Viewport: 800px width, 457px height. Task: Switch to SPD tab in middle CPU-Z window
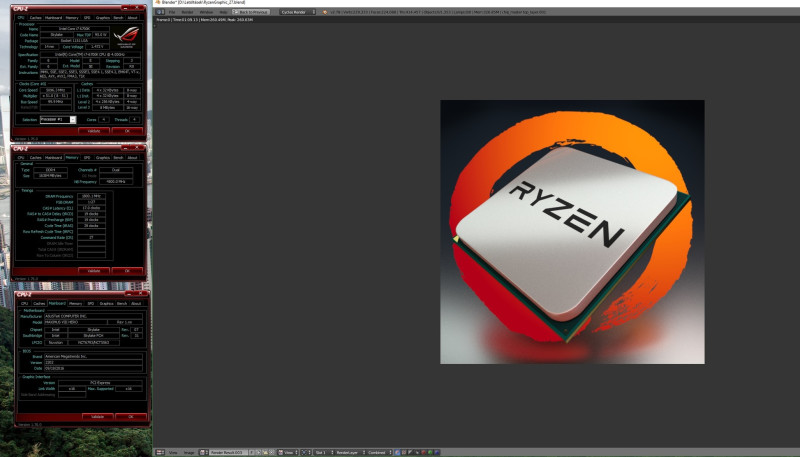pos(87,158)
